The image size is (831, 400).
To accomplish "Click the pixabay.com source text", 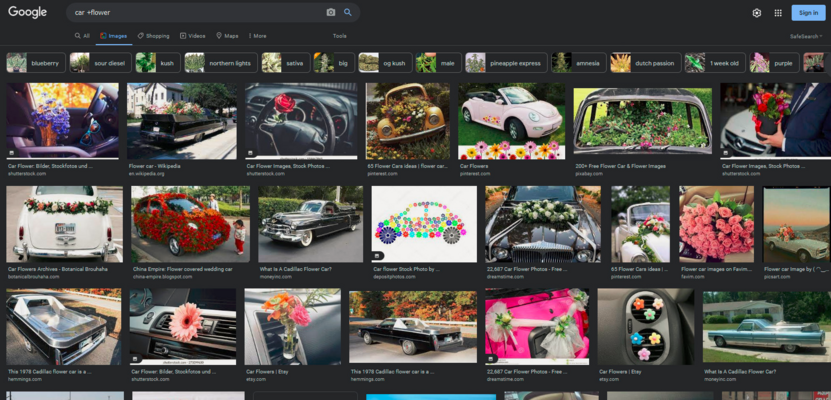I will (589, 174).
